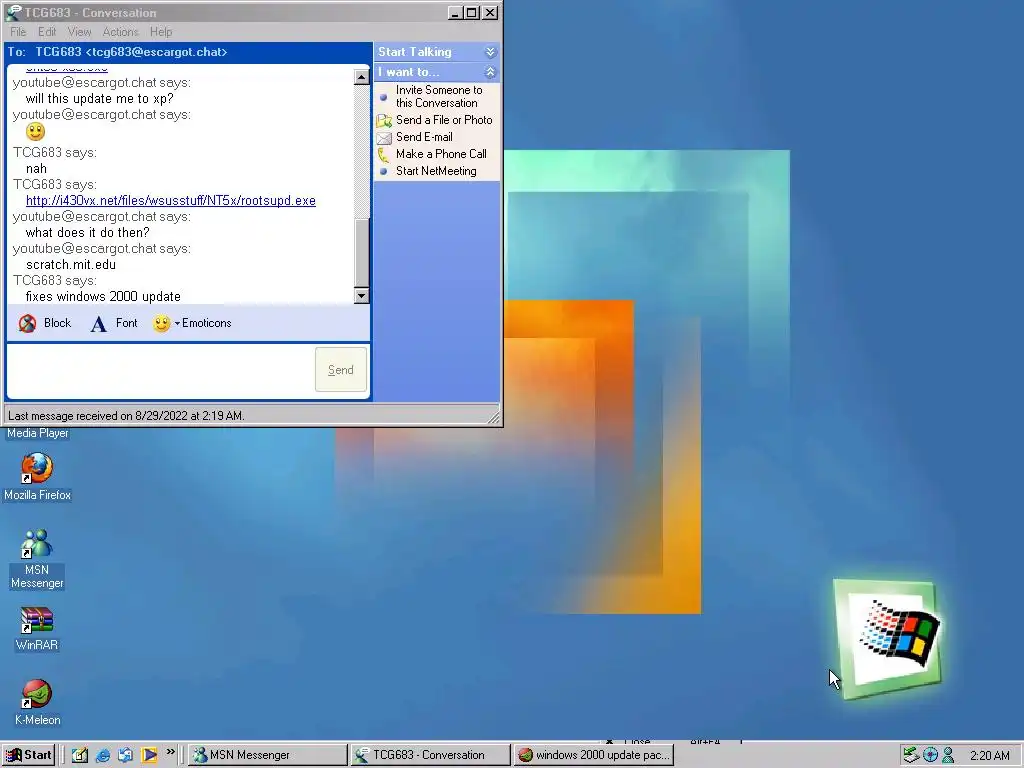
Task: Click the Windows flag logo on wallpaper corner
Action: click(889, 638)
